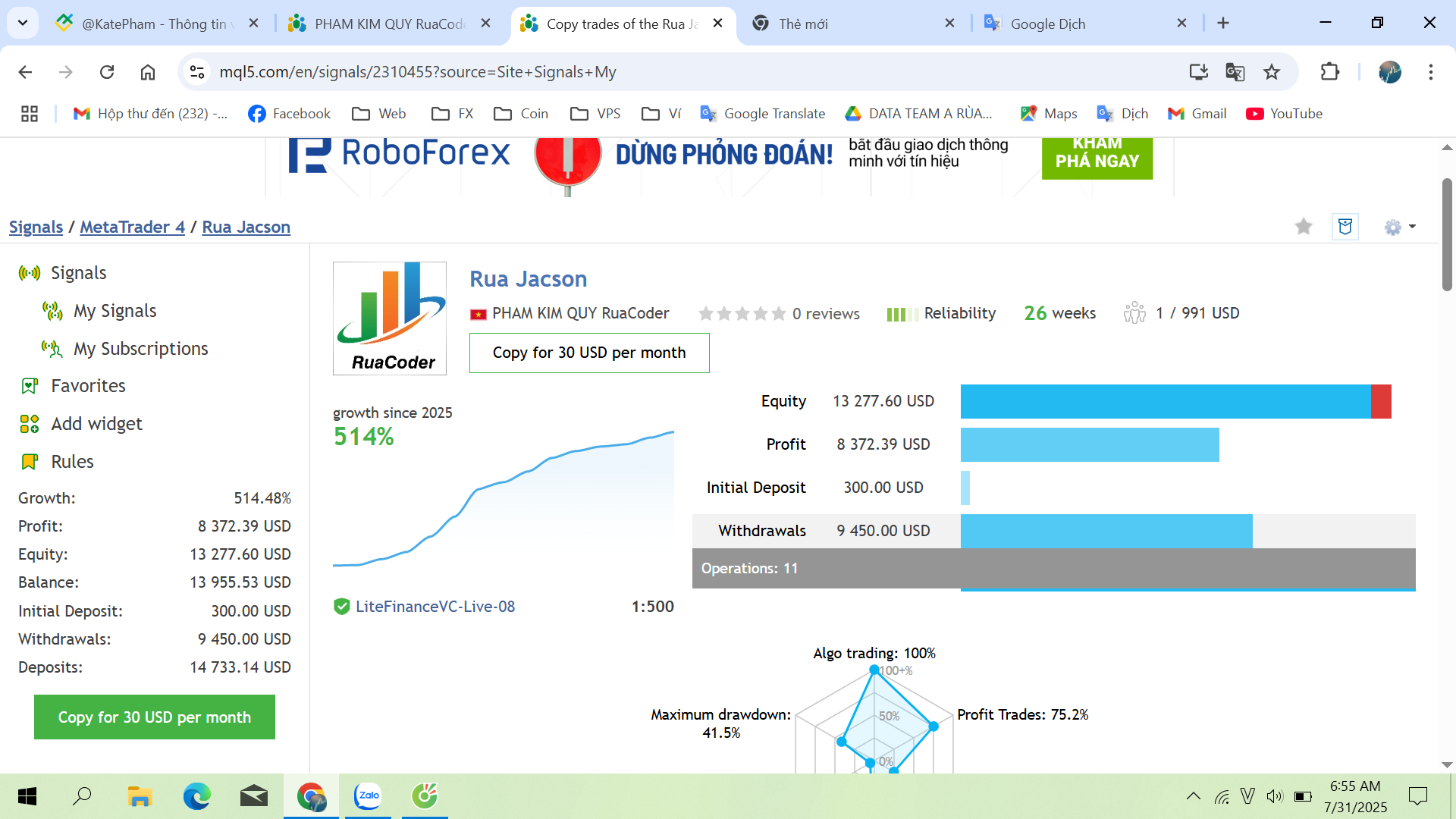This screenshot has width=1456, height=819.
Task: Show hidden system tray icons
Action: [1193, 796]
